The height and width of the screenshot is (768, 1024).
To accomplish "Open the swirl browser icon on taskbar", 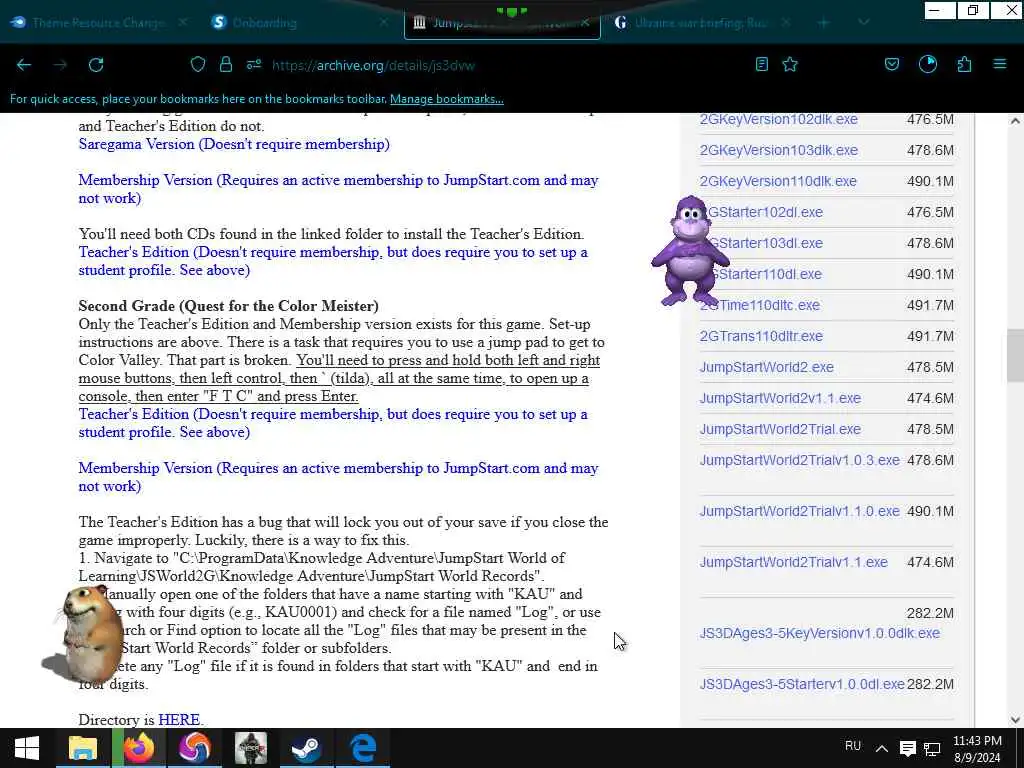I will click(x=195, y=748).
